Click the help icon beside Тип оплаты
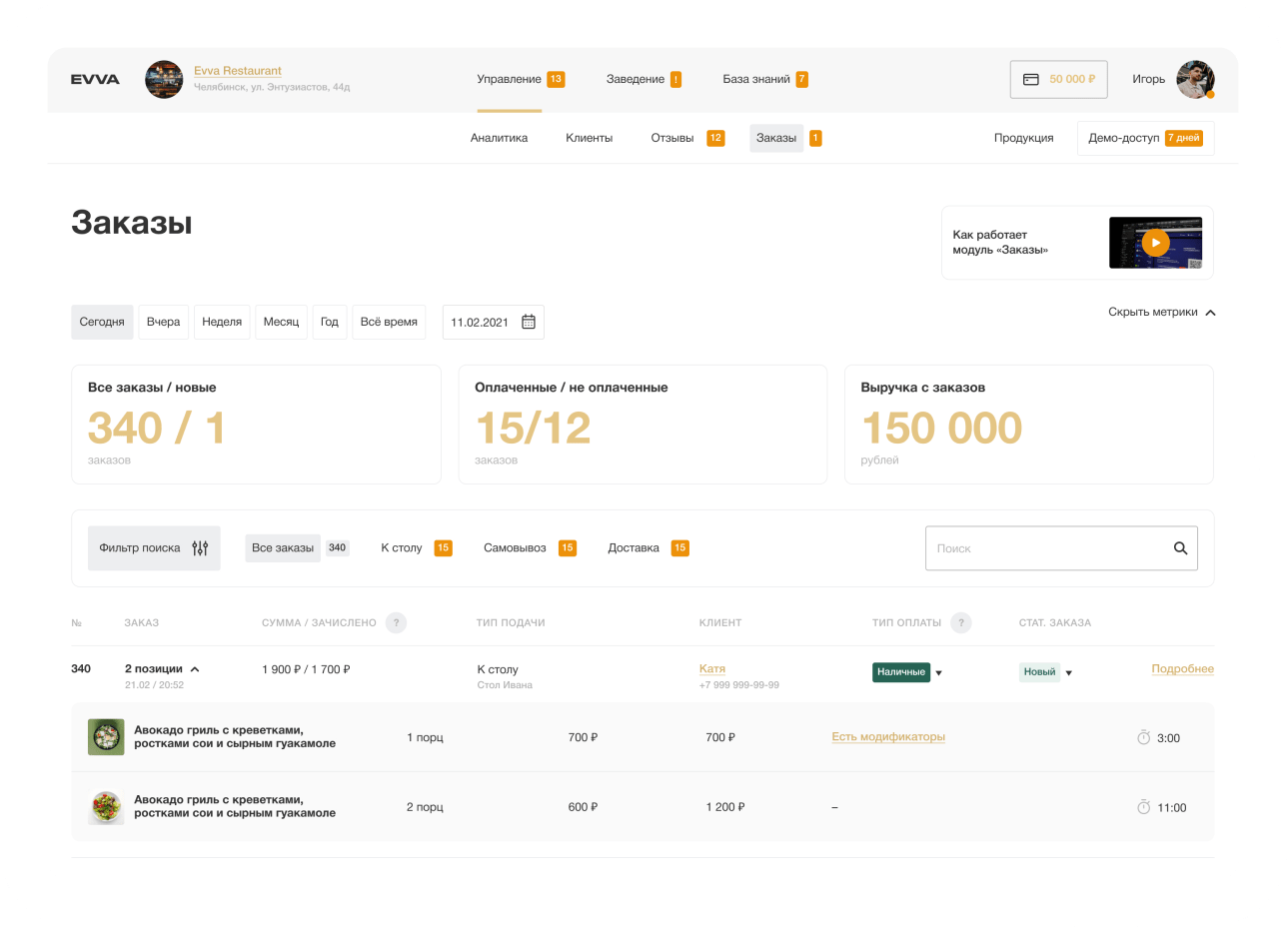The height and width of the screenshot is (928, 1288). (960, 622)
